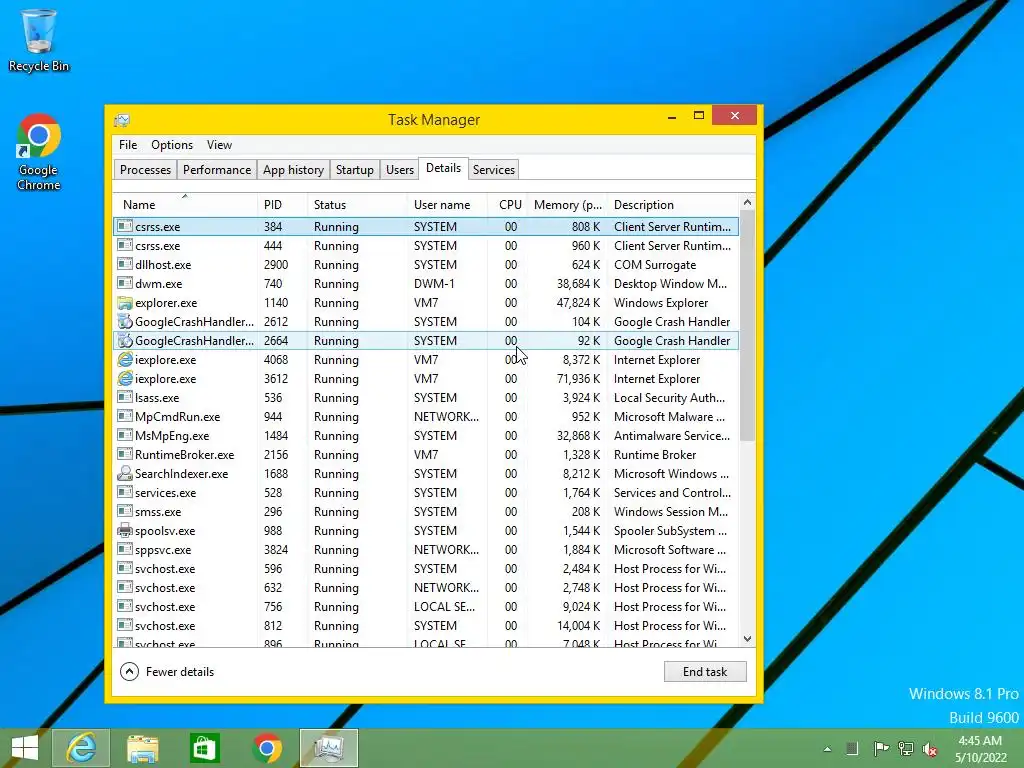Screen dimensions: 1024x768
Task: Select the Recycle Bin desktop icon
Action: (x=39, y=40)
